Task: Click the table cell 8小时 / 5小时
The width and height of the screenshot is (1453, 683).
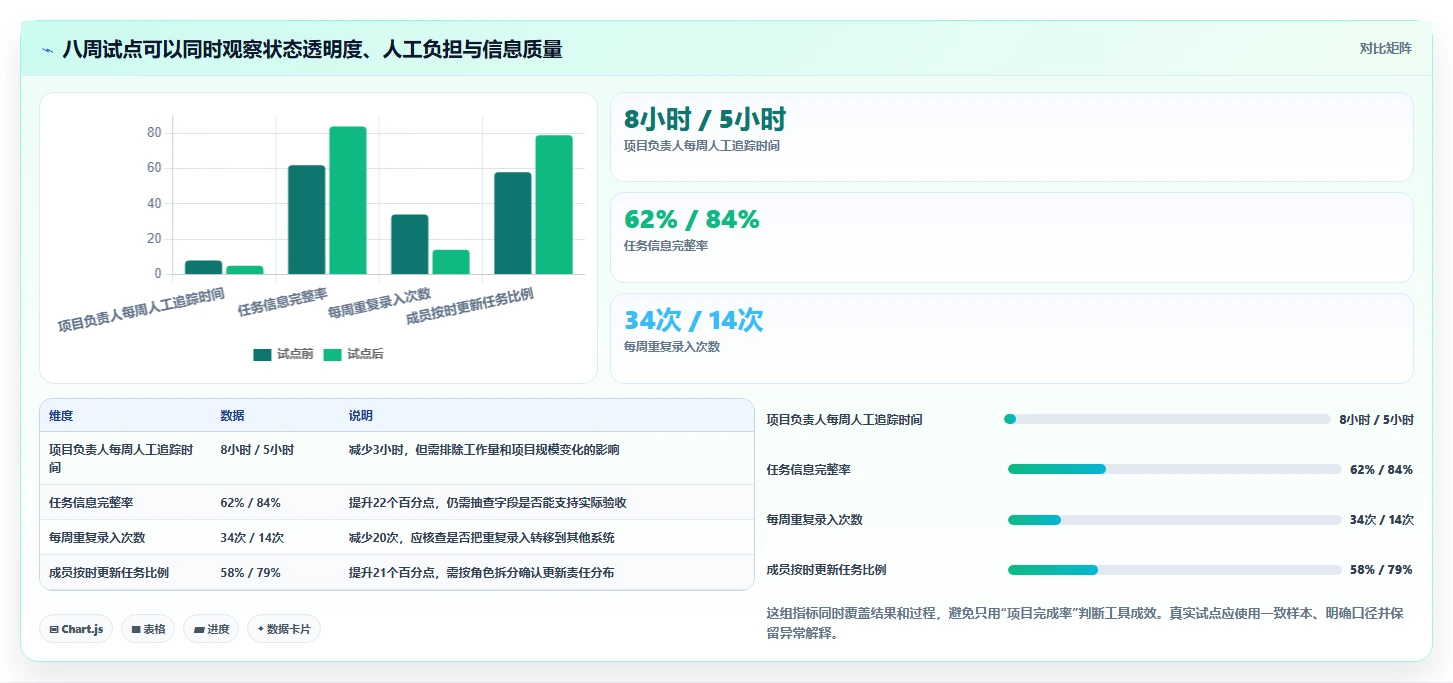Action: [257, 450]
